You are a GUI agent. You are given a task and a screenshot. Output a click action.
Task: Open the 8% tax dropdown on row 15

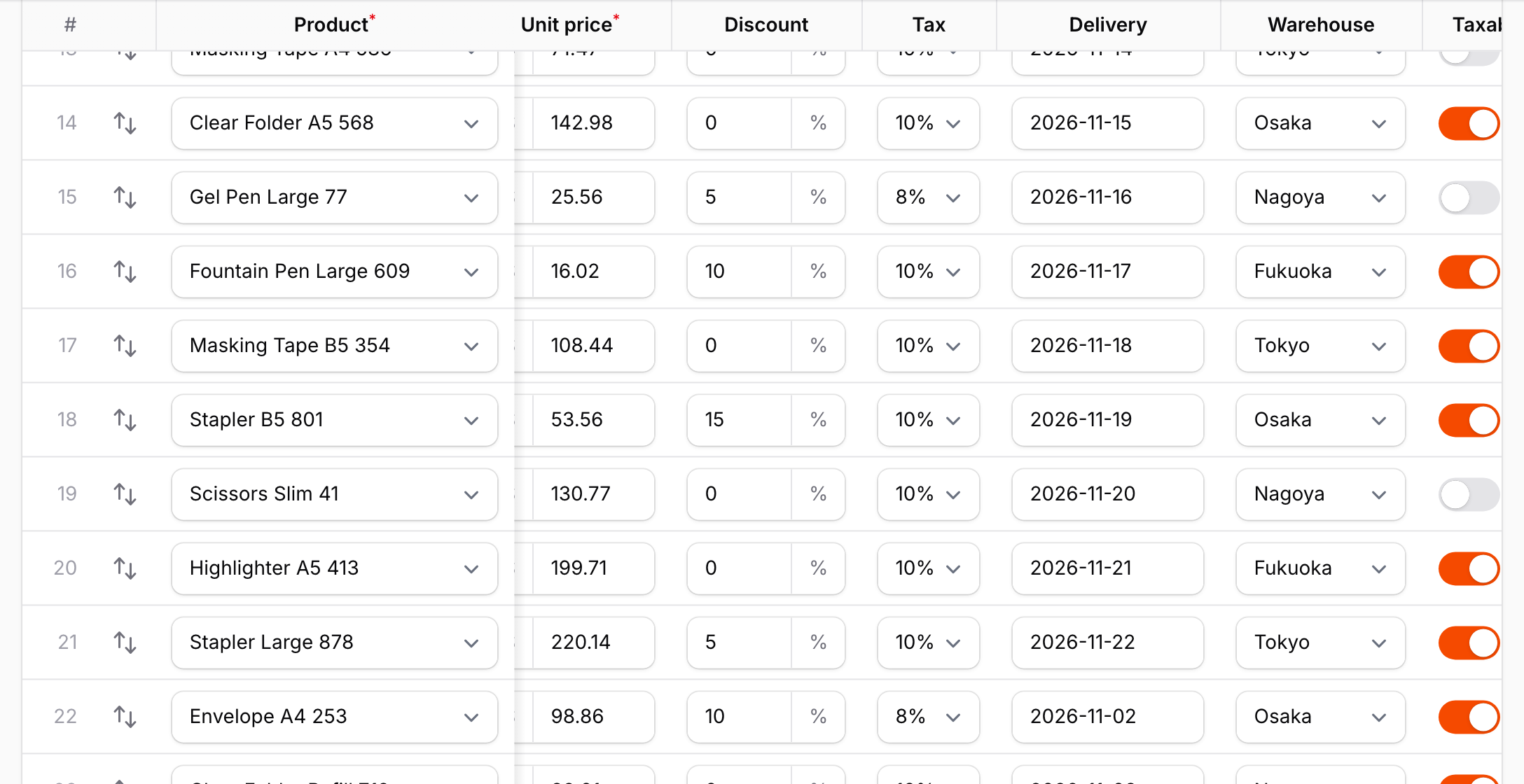pos(928,197)
